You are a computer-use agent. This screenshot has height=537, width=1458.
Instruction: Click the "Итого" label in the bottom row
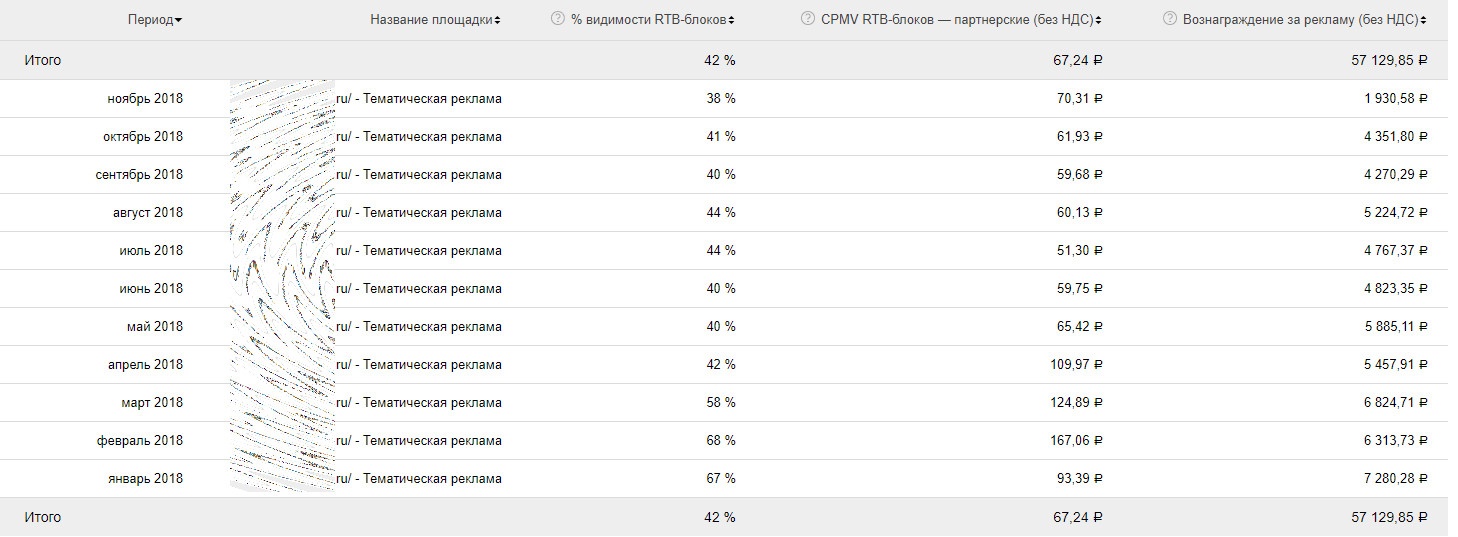click(43, 518)
